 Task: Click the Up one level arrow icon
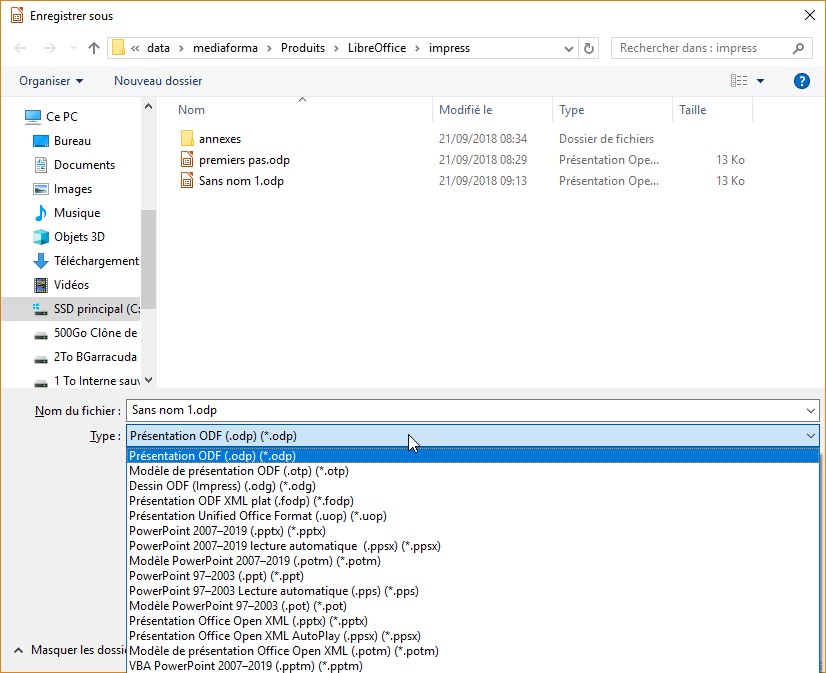pyautogui.click(x=94, y=48)
